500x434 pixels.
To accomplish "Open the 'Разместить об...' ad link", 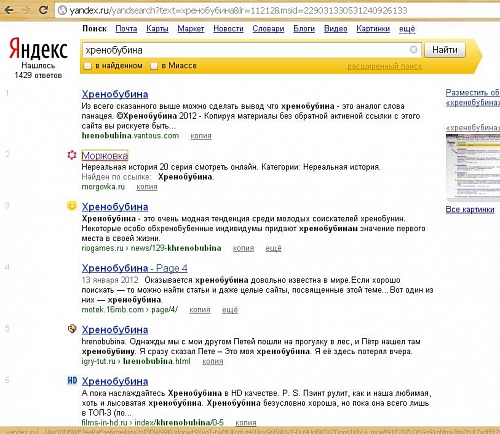I will [x=473, y=97].
